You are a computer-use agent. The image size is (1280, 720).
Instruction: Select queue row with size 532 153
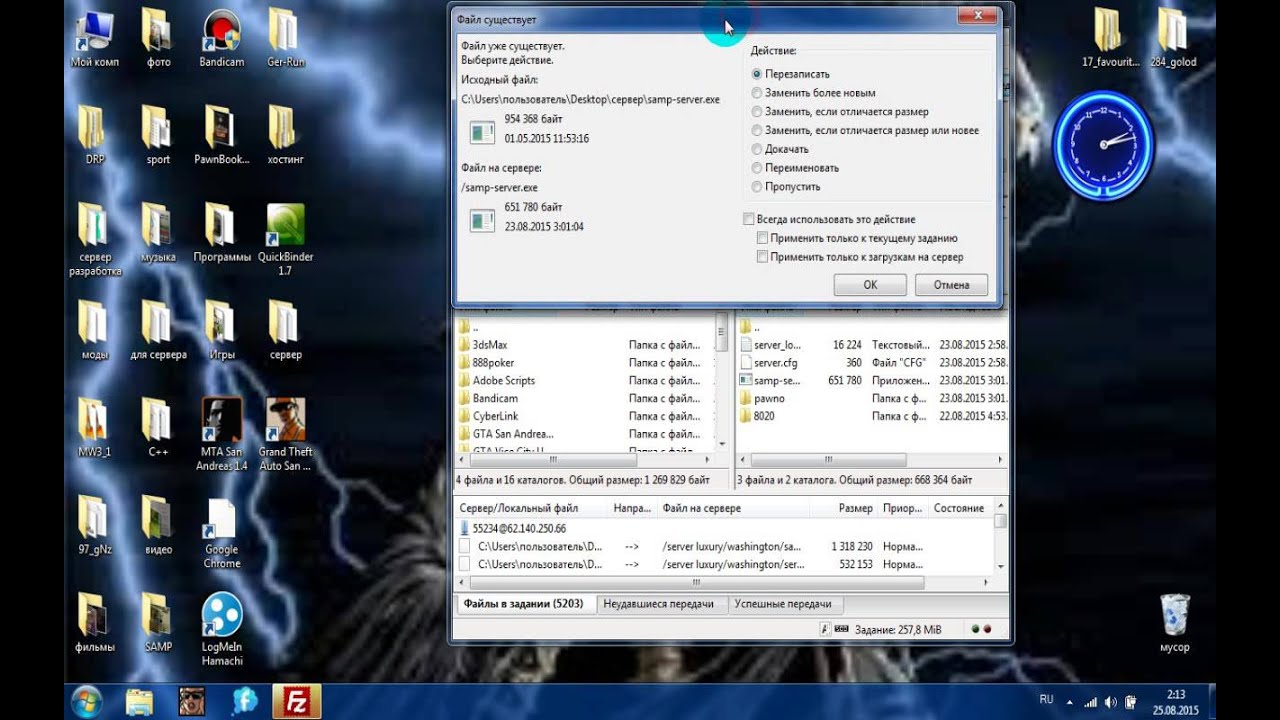(725, 565)
